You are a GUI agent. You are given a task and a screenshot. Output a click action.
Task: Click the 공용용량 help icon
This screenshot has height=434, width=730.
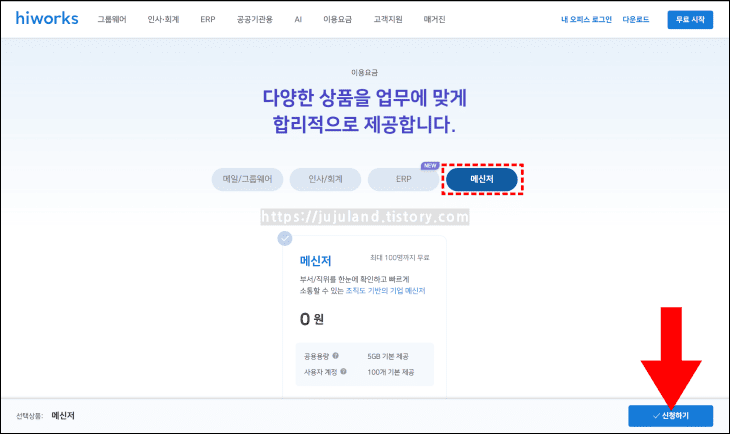tap(336, 356)
